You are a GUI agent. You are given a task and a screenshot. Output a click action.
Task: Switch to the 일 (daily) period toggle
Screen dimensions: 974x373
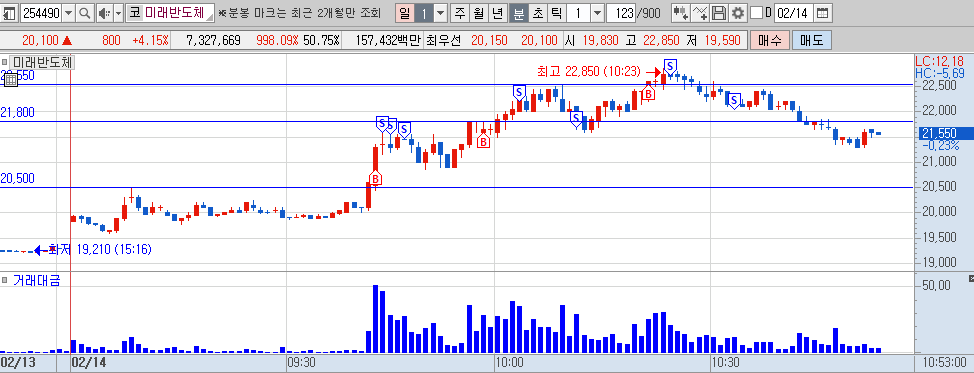[x=404, y=12]
